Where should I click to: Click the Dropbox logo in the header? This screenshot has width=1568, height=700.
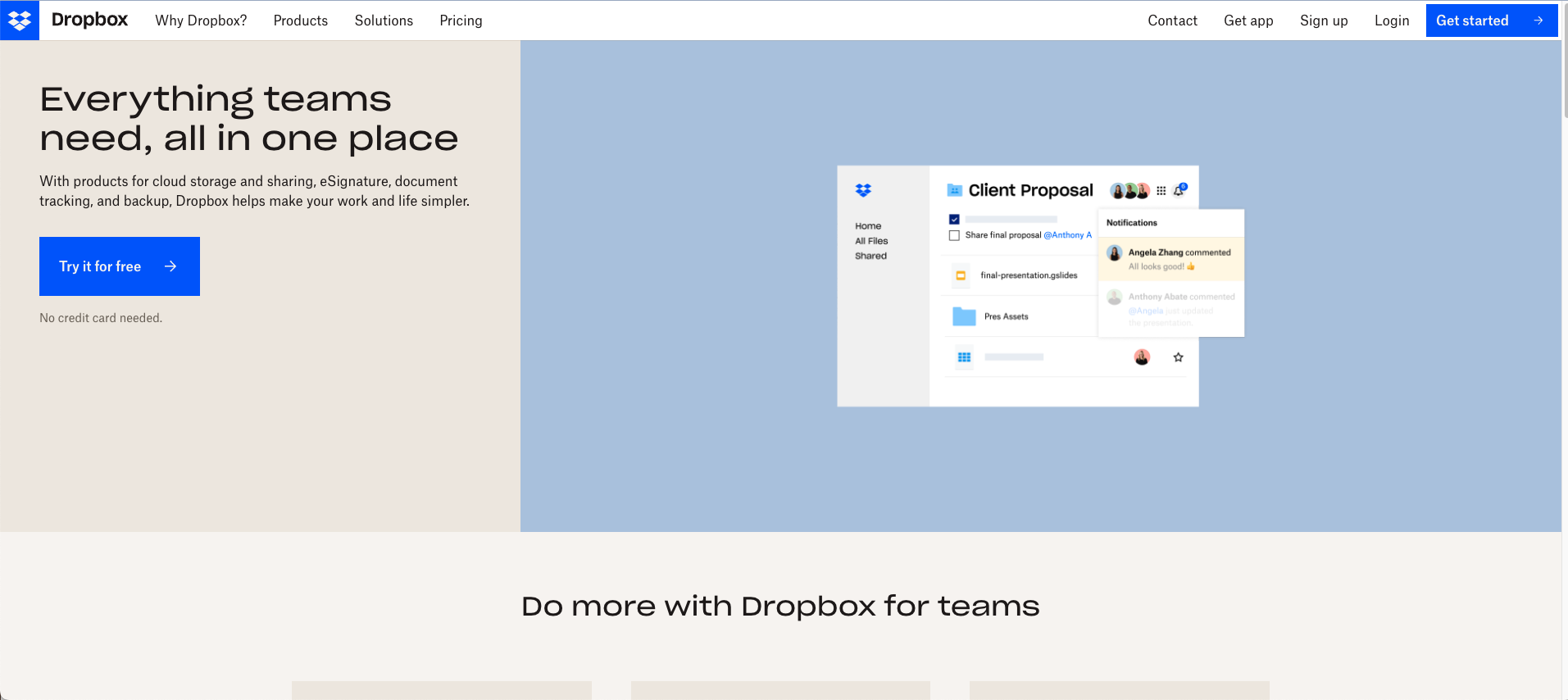(20, 20)
